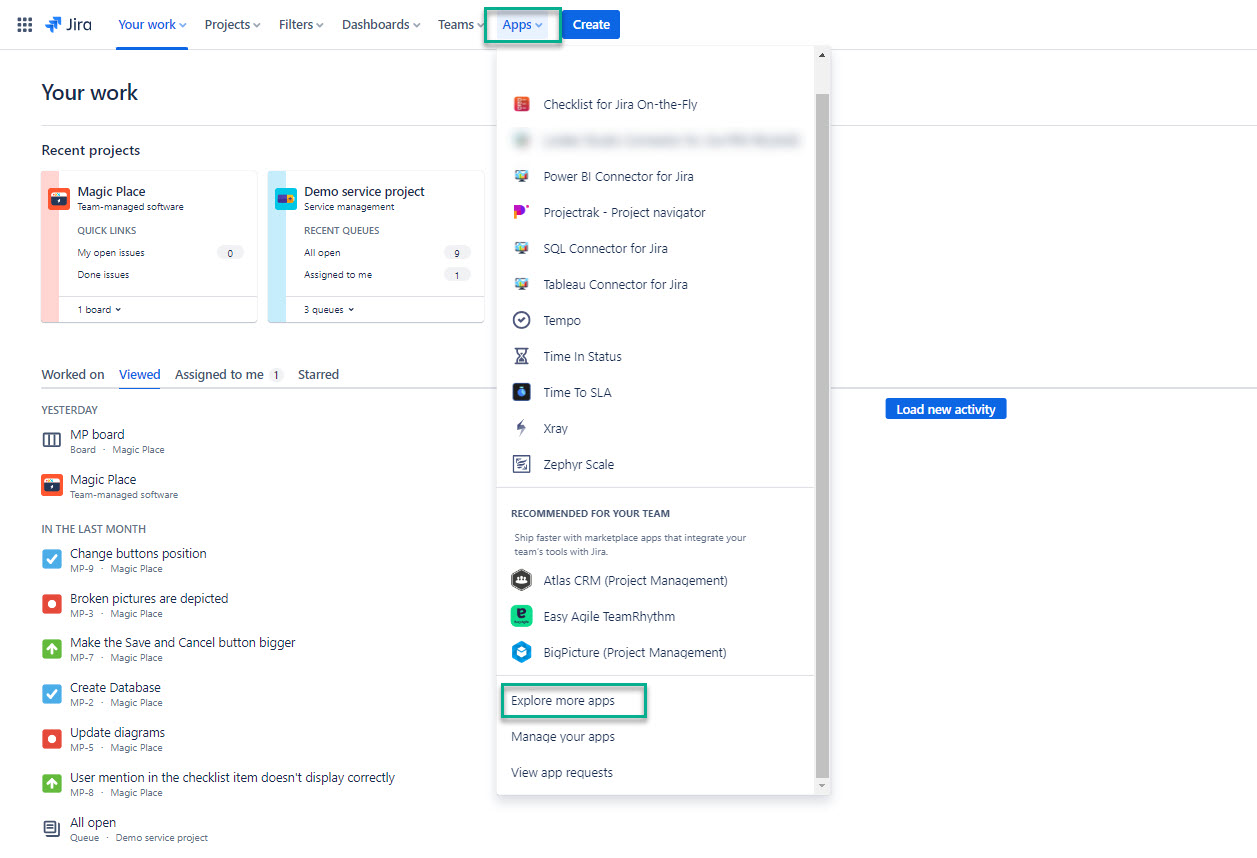Click the Atlas CRM recommended app icon

tap(521, 580)
